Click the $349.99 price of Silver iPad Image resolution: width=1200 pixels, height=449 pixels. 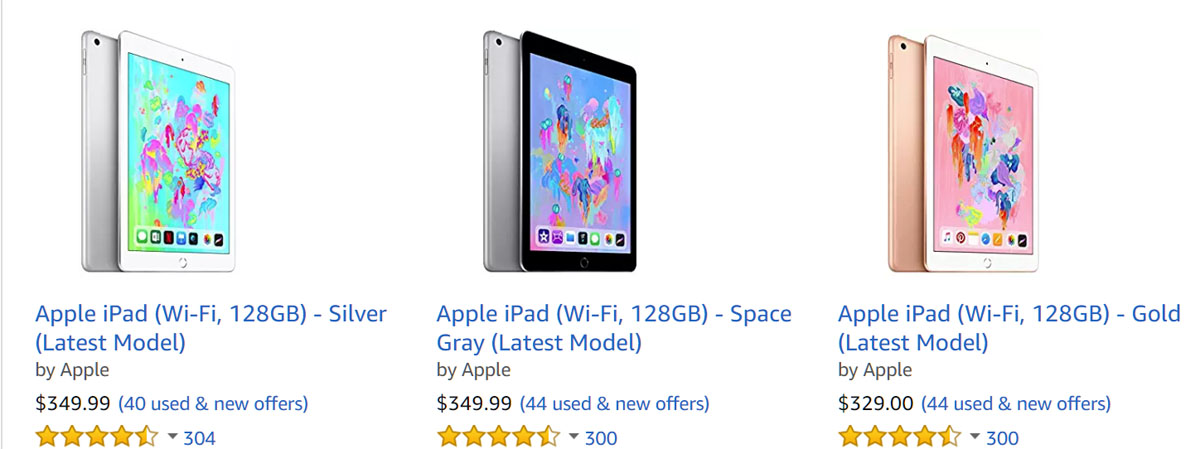(x=73, y=404)
